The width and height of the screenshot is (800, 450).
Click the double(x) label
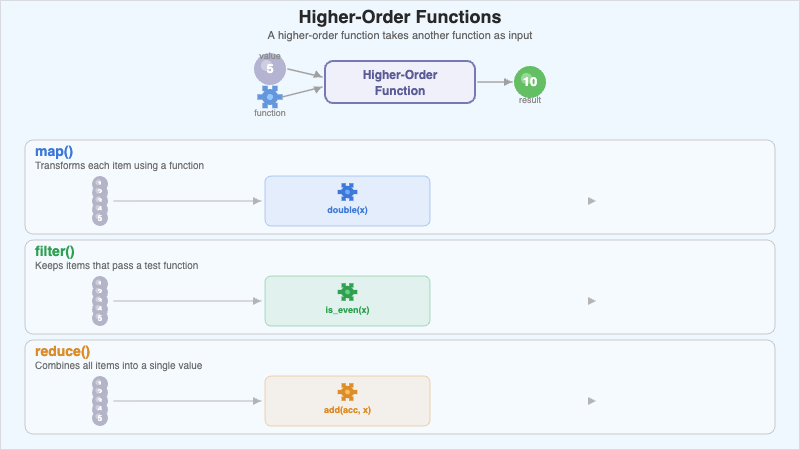click(347, 210)
